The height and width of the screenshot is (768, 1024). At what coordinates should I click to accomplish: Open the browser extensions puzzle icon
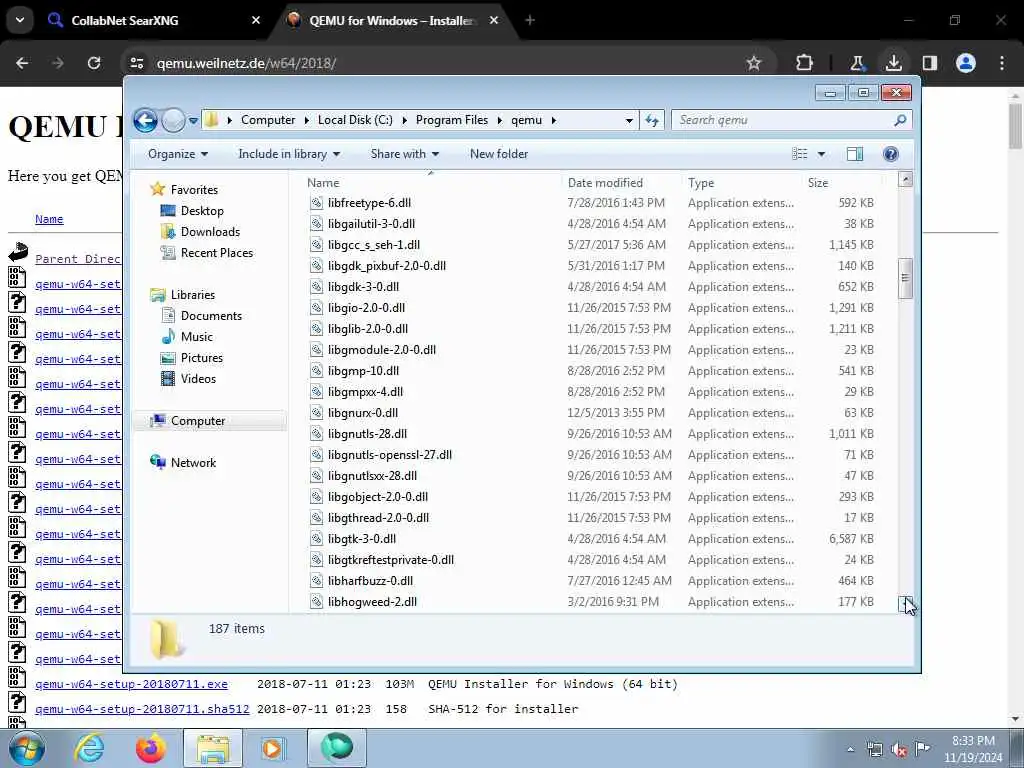tap(805, 63)
